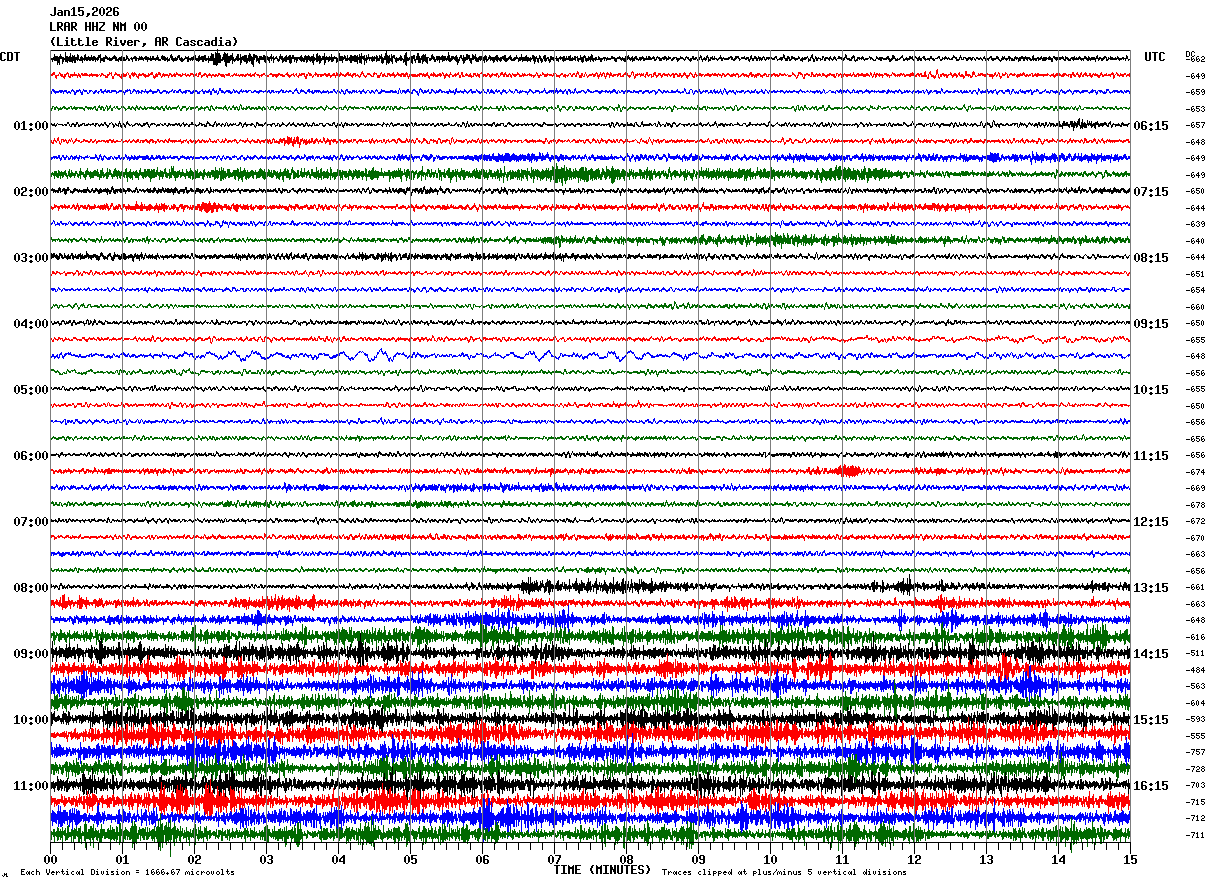This screenshot has width=1210, height=886.
Task: Click the DC offset value -659
Action: click(1195, 92)
